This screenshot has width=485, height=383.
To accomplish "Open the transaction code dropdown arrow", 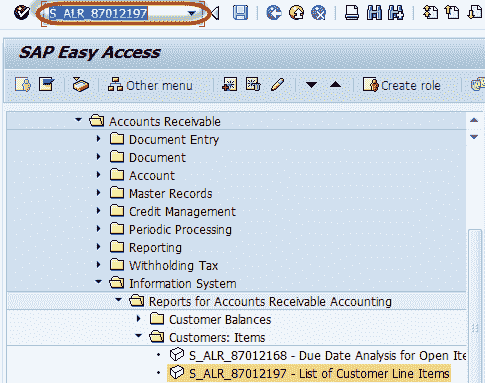I will pyautogui.click(x=191, y=13).
